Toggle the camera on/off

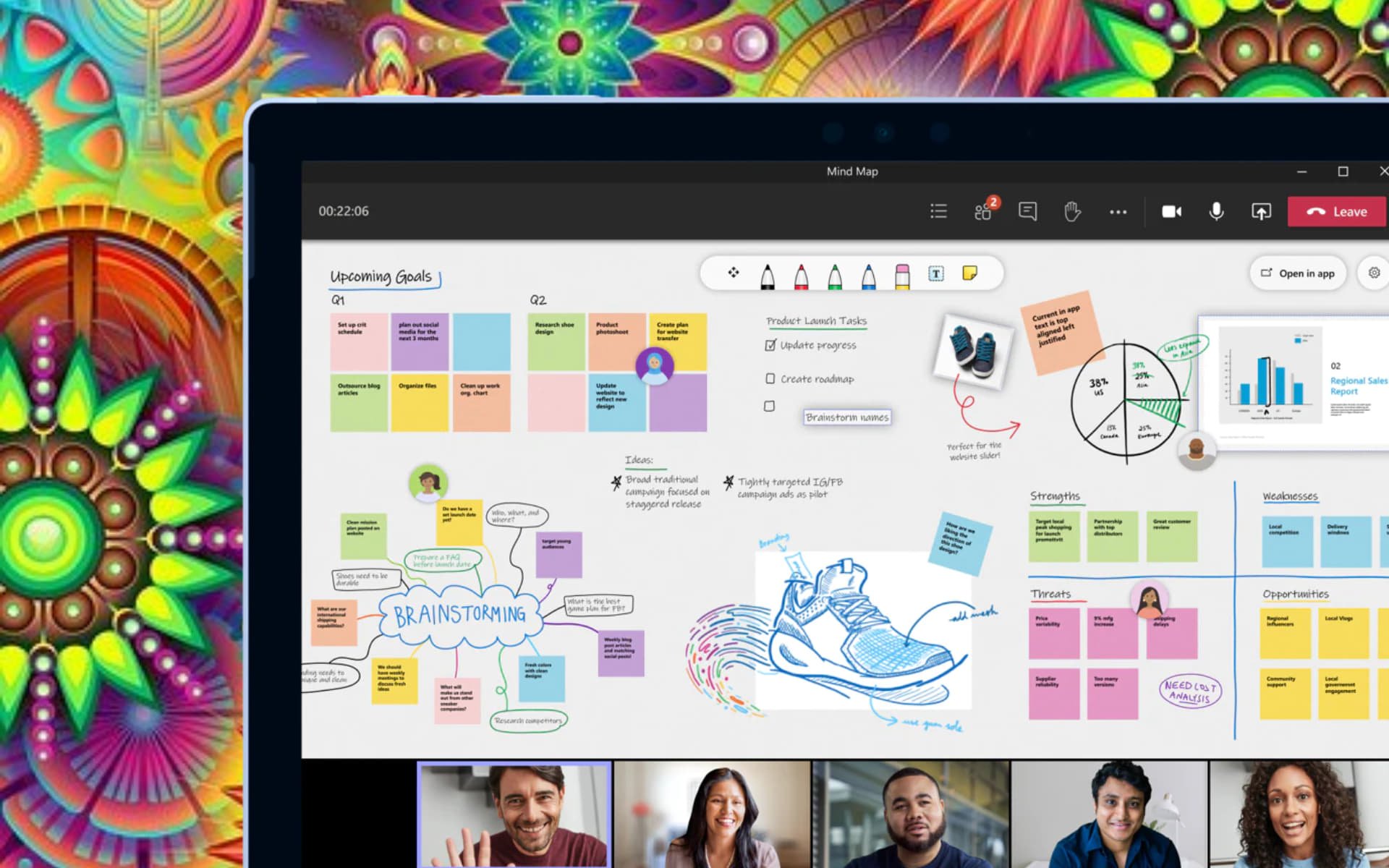(1171, 211)
